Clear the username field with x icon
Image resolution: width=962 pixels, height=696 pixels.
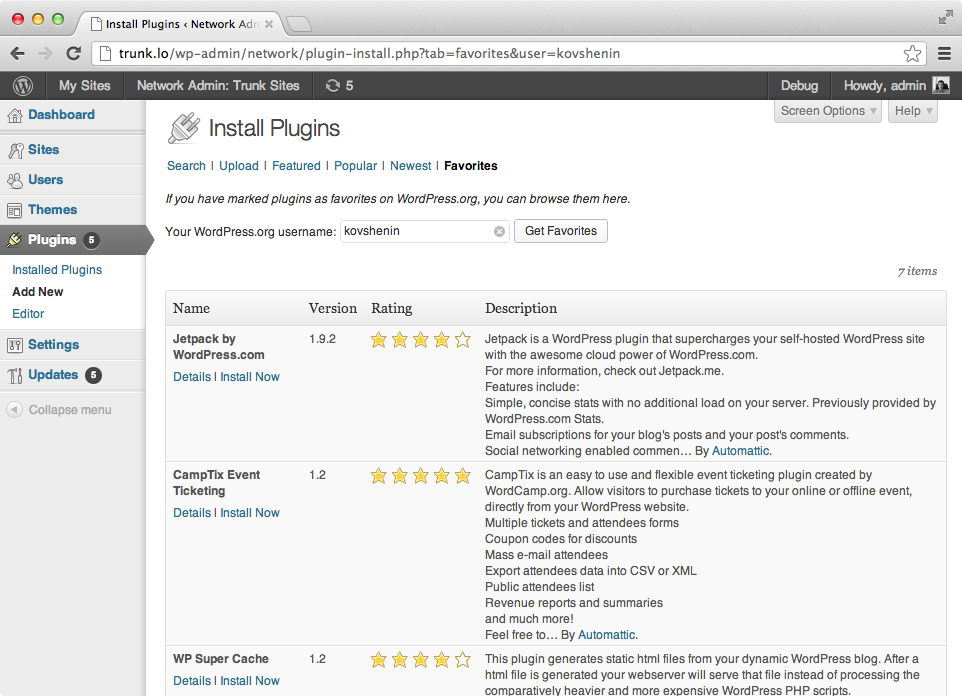click(x=499, y=231)
